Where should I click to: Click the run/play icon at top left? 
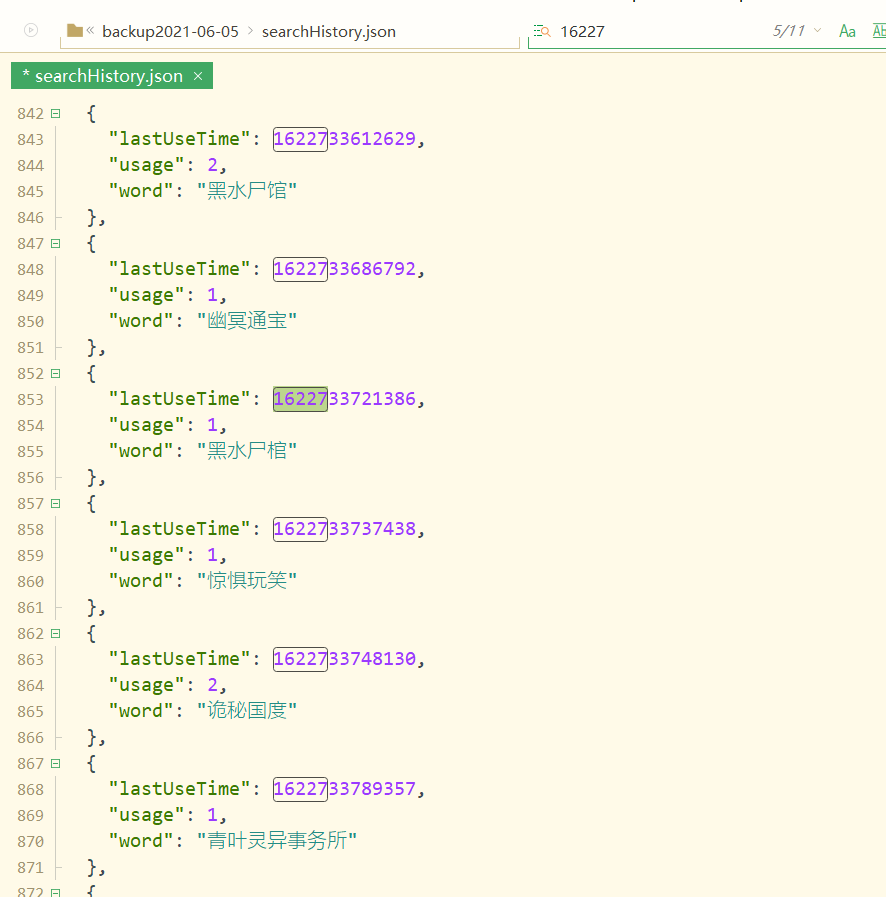pos(30,30)
